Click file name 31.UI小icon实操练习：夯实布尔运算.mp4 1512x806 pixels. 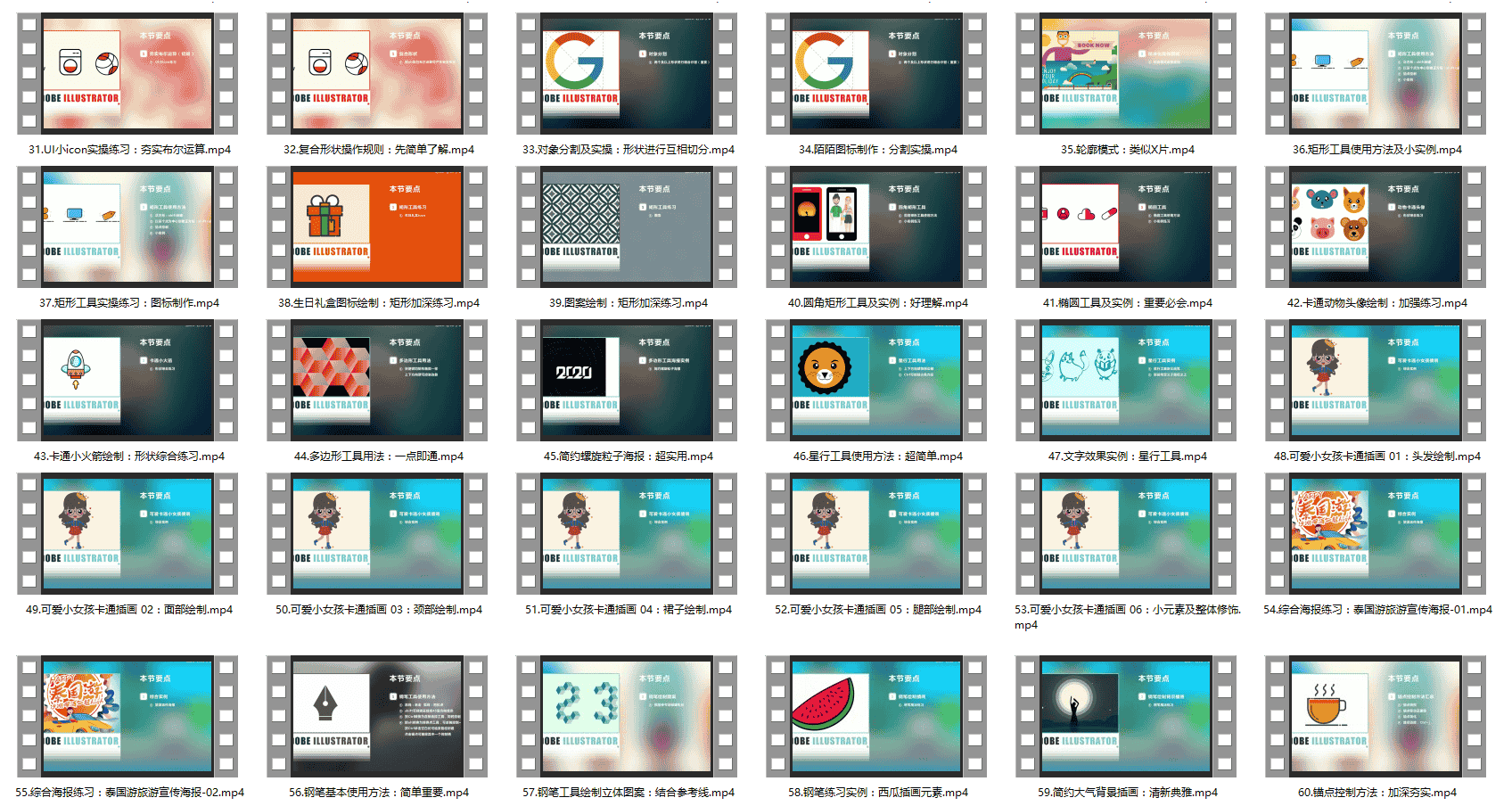(x=129, y=150)
